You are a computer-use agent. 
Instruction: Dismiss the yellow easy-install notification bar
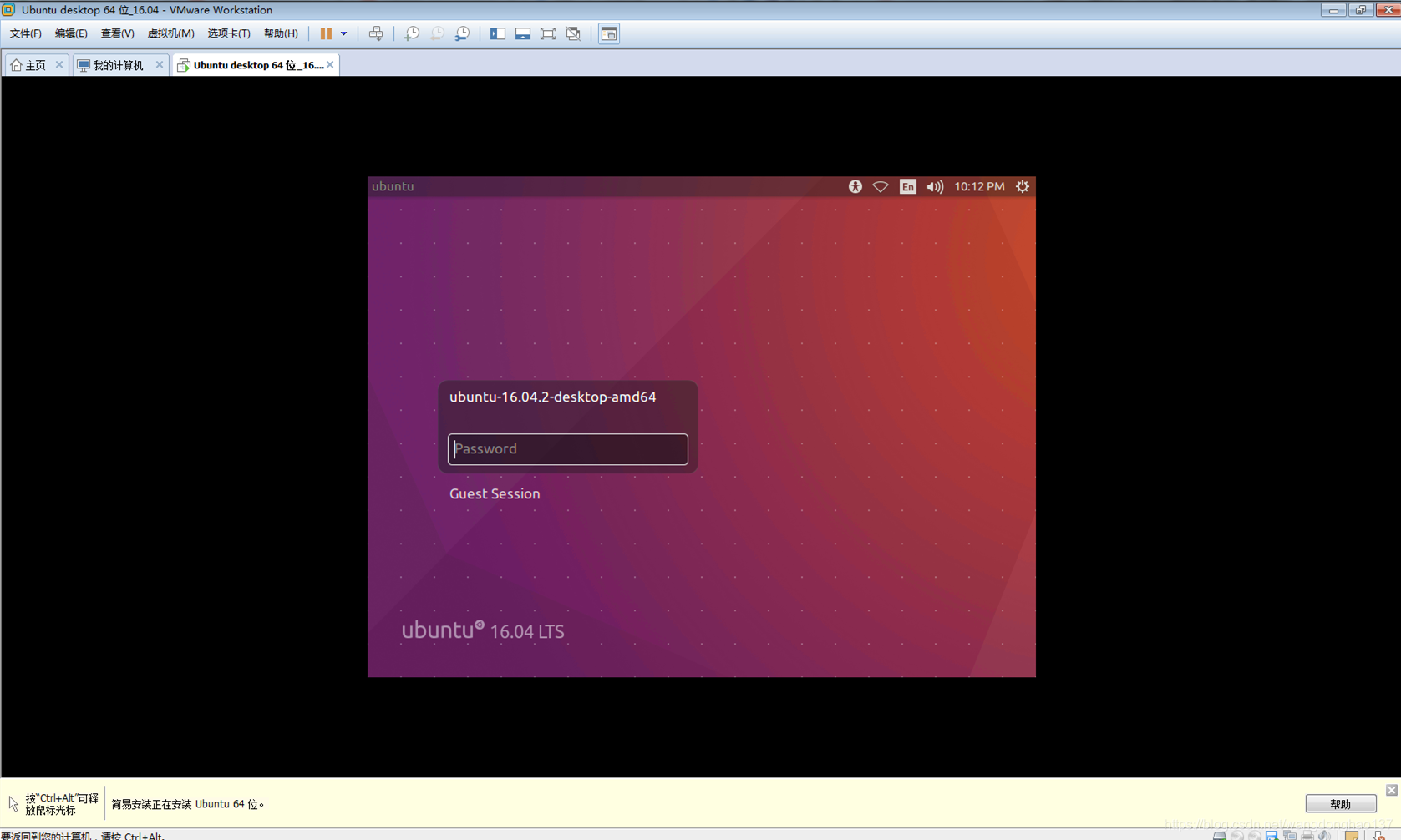1392,790
